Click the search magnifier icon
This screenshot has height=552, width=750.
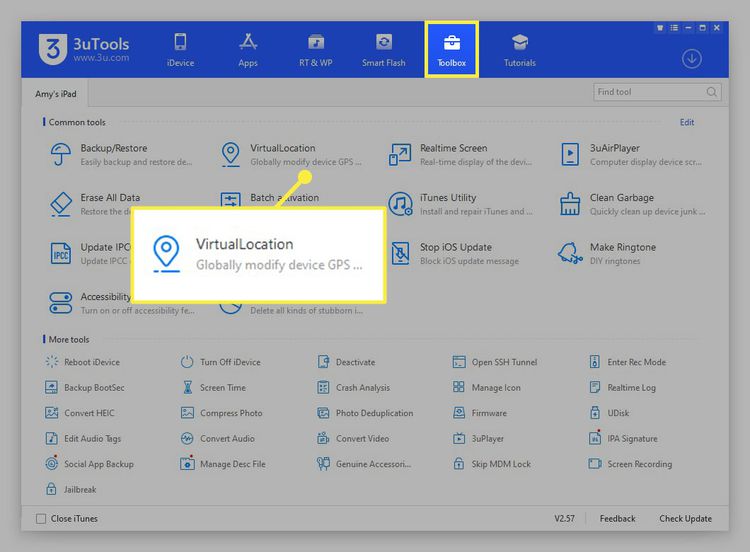712,92
